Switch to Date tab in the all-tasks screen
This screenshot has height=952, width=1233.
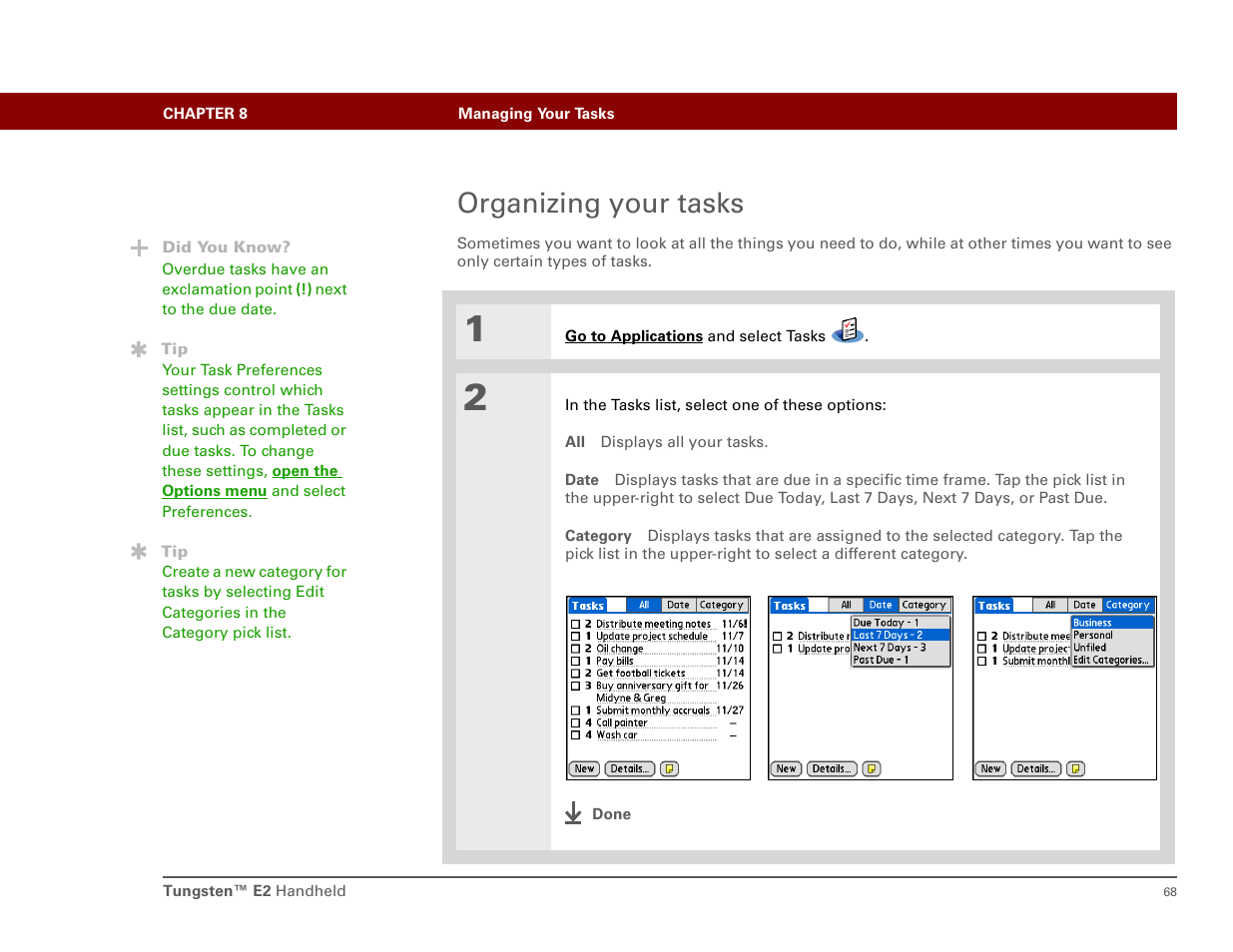pos(679,605)
